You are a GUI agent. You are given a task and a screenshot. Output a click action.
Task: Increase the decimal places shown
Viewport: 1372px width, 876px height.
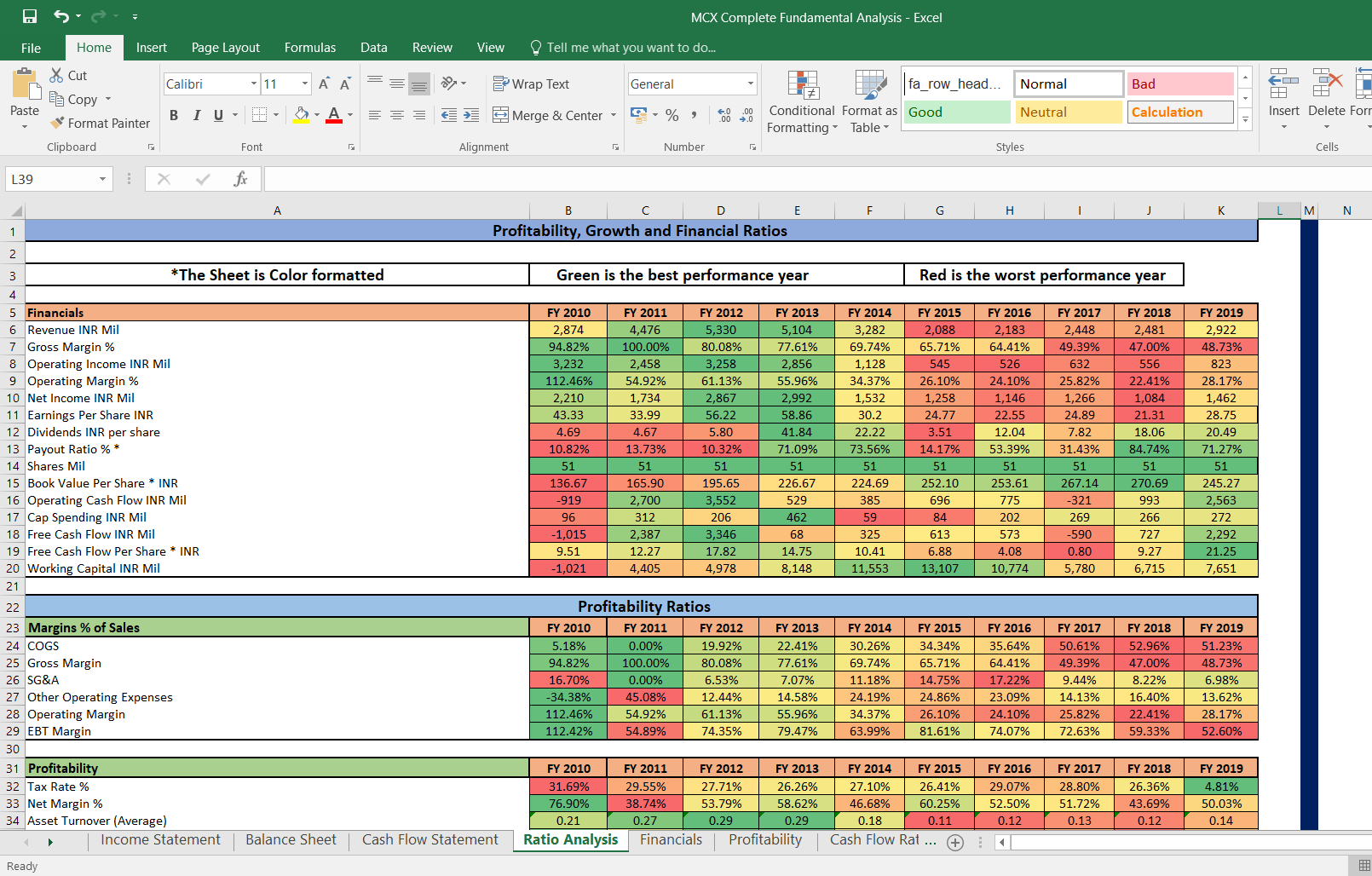(724, 115)
